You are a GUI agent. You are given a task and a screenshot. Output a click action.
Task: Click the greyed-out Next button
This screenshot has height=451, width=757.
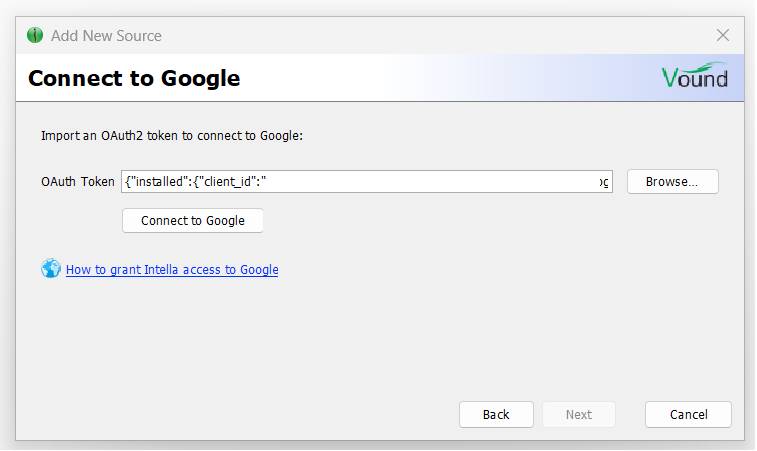[579, 414]
